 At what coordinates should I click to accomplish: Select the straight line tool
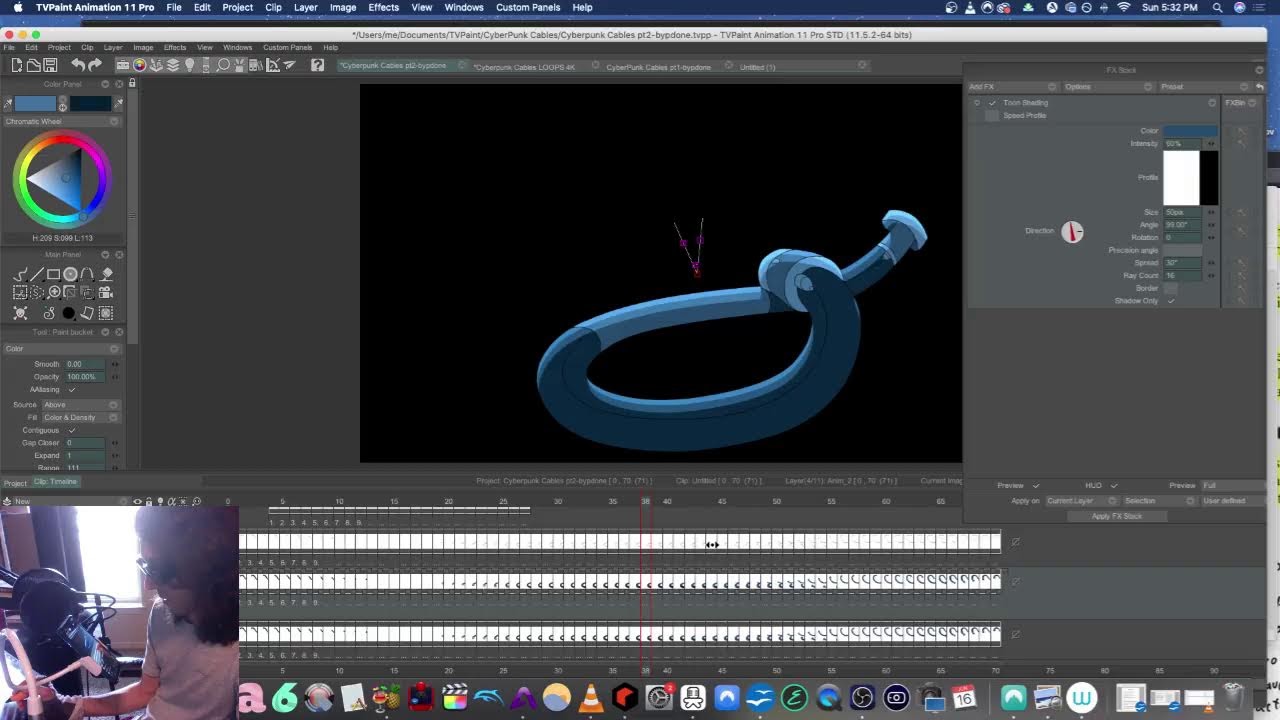tap(37, 274)
